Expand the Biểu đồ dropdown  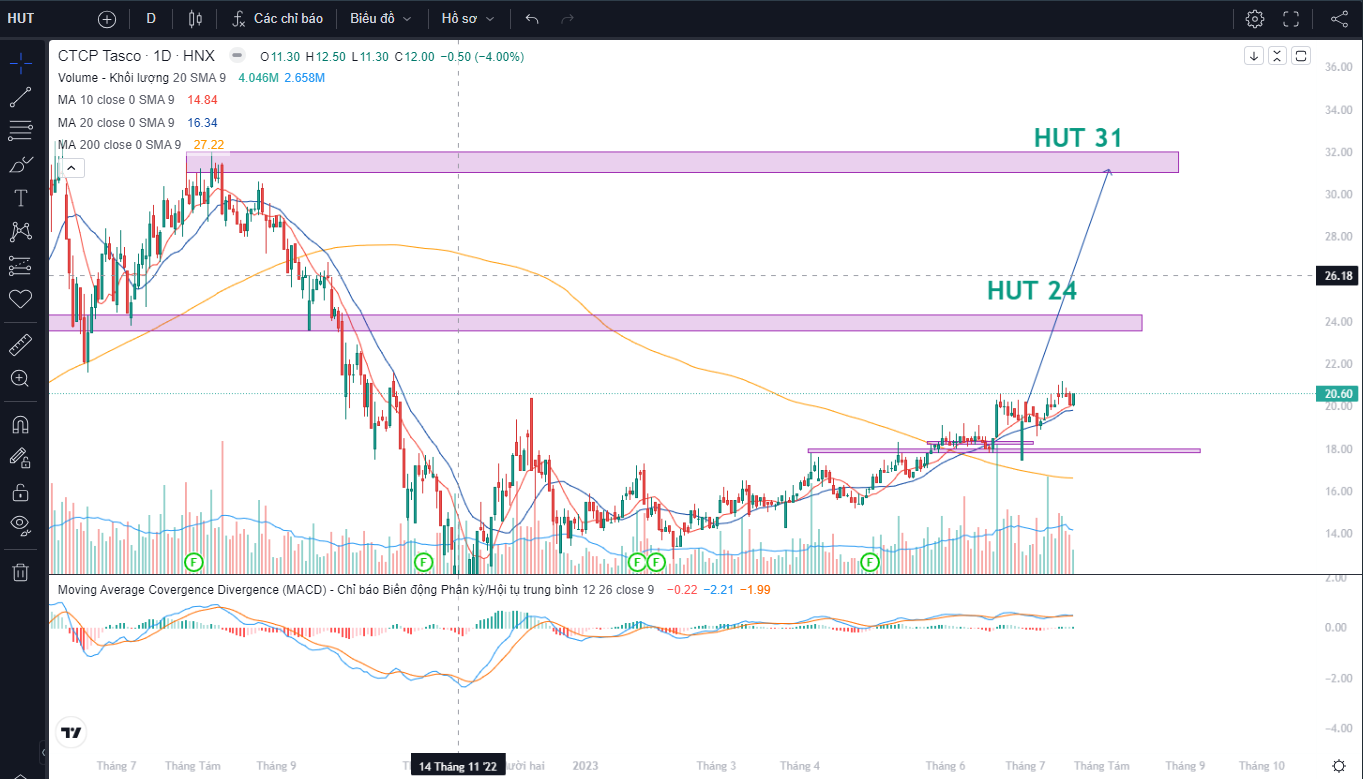coord(380,18)
